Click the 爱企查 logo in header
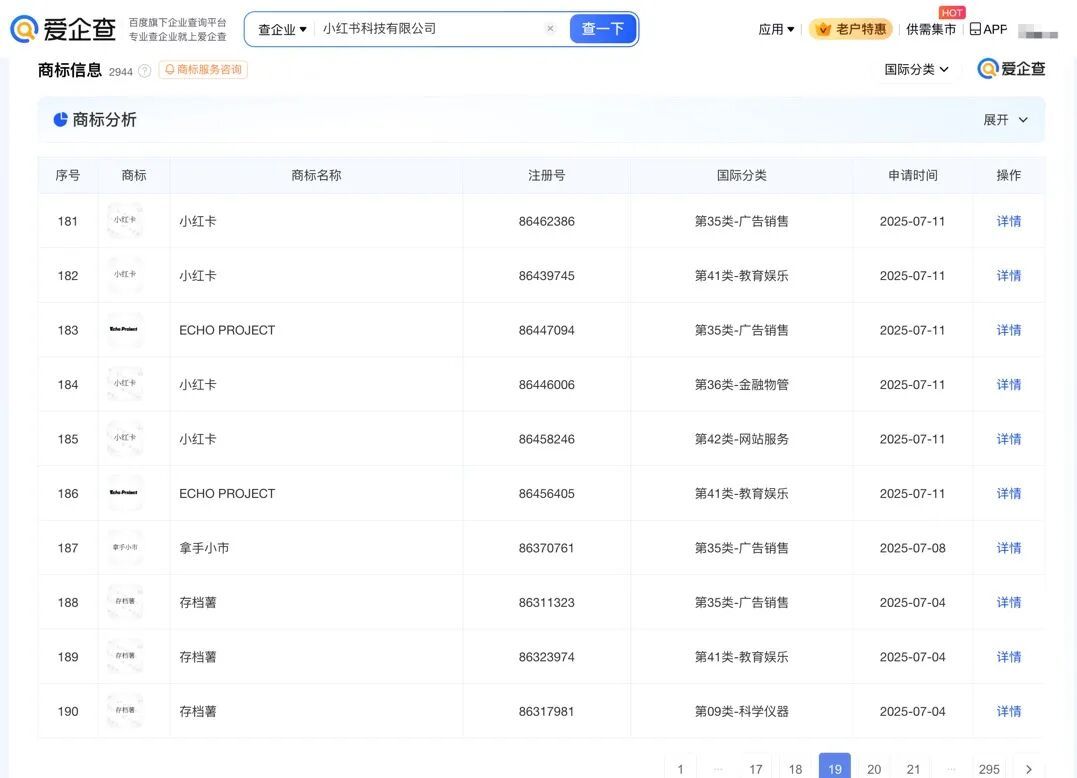Image resolution: width=1077 pixels, height=778 pixels. [64, 29]
